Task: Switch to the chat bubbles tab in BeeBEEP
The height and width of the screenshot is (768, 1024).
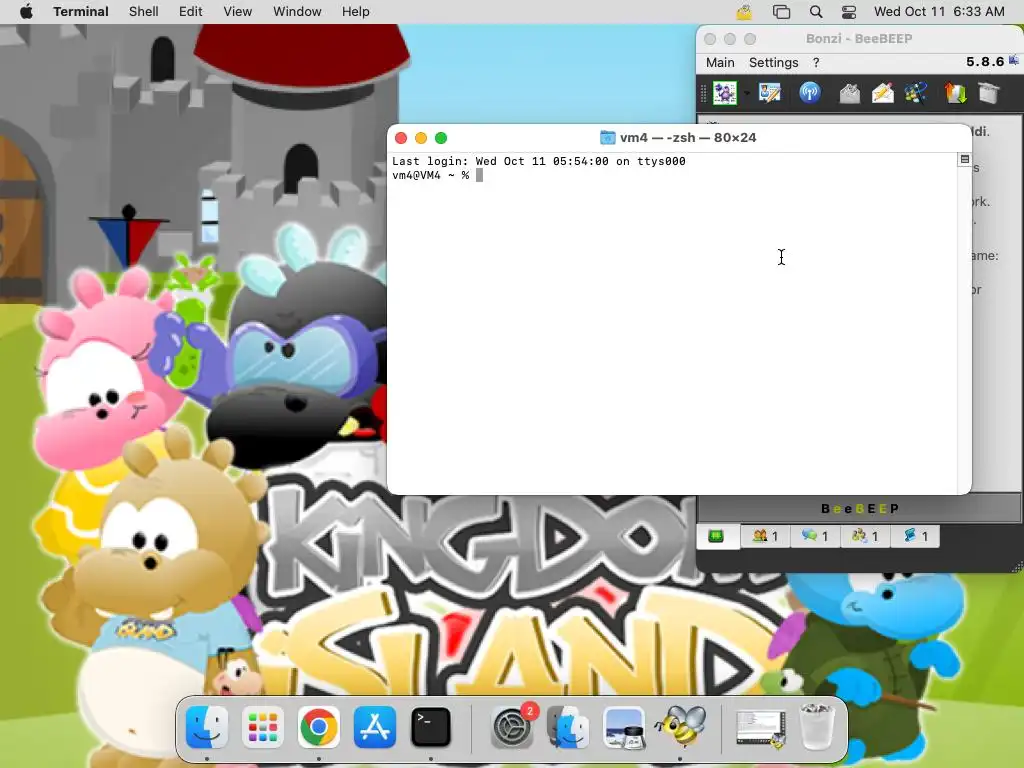Action: click(815, 536)
